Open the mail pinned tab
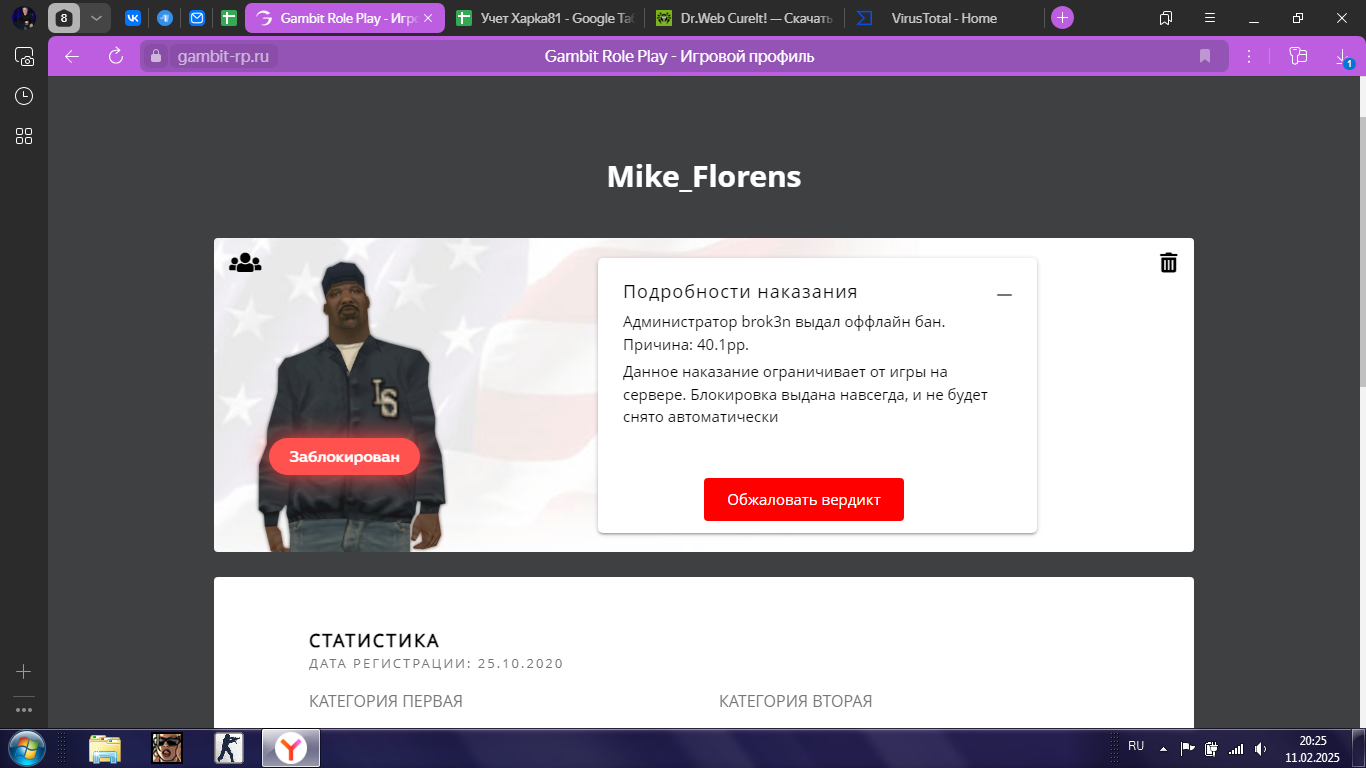 [197, 18]
